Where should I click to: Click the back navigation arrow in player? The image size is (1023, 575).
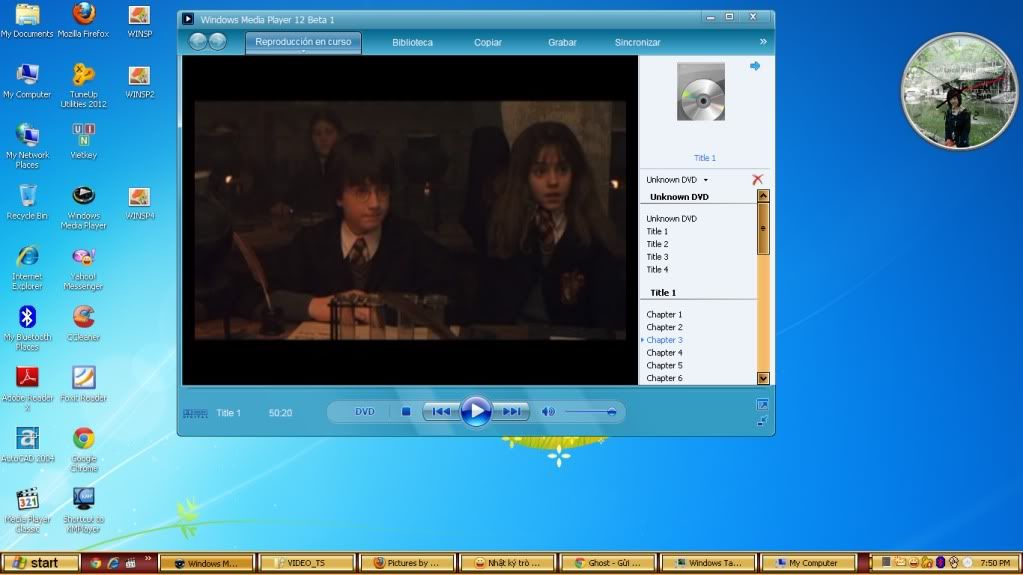click(198, 42)
